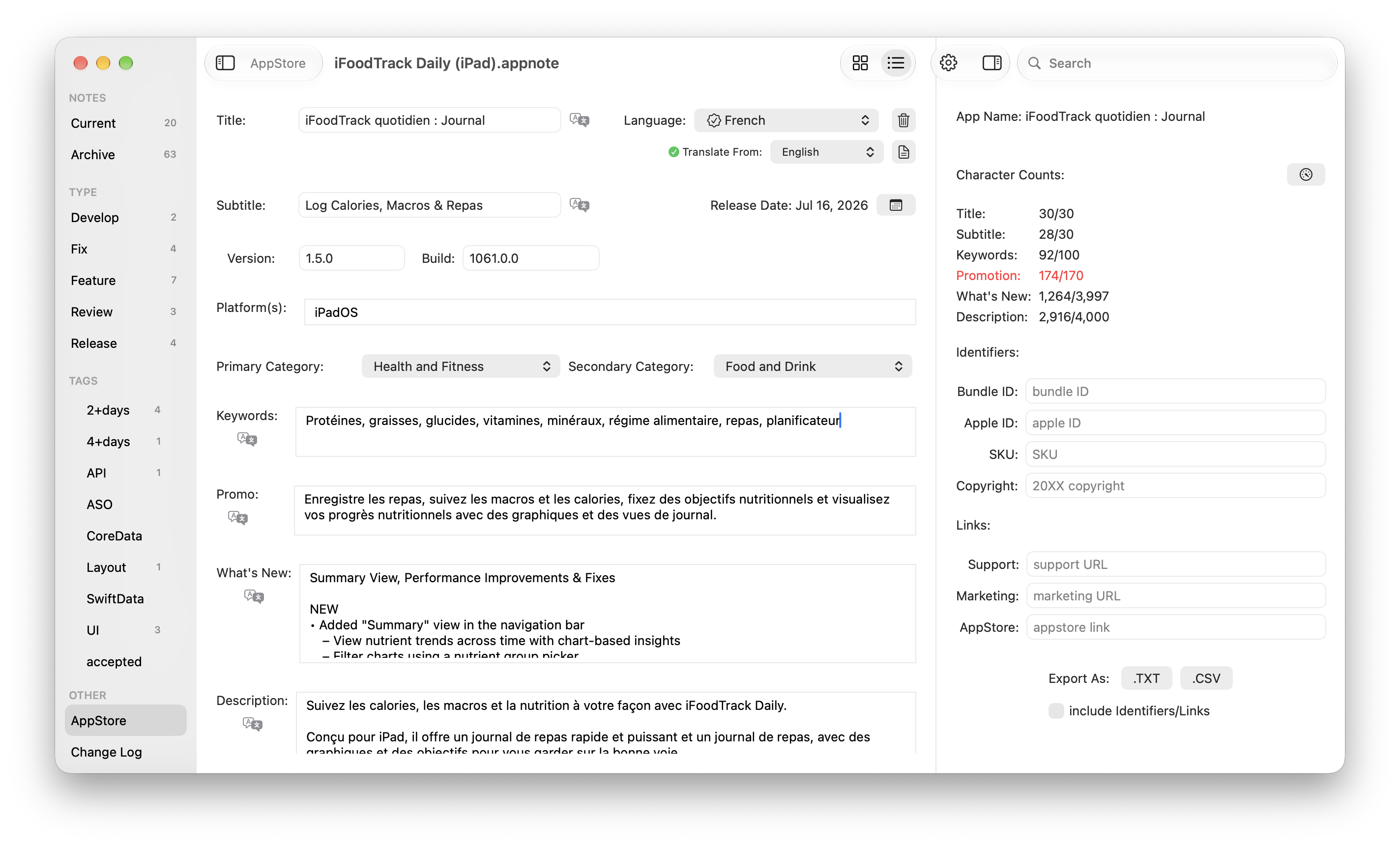Click the Bundle ID field
Image resolution: width=1400 pixels, height=846 pixels.
(1175, 392)
